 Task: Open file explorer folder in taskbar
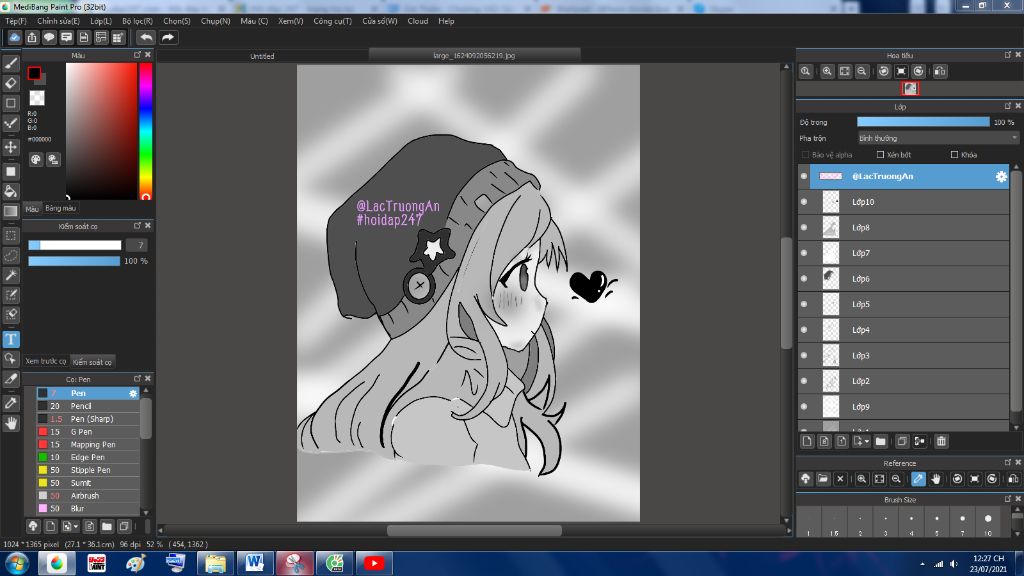pyautogui.click(x=215, y=563)
